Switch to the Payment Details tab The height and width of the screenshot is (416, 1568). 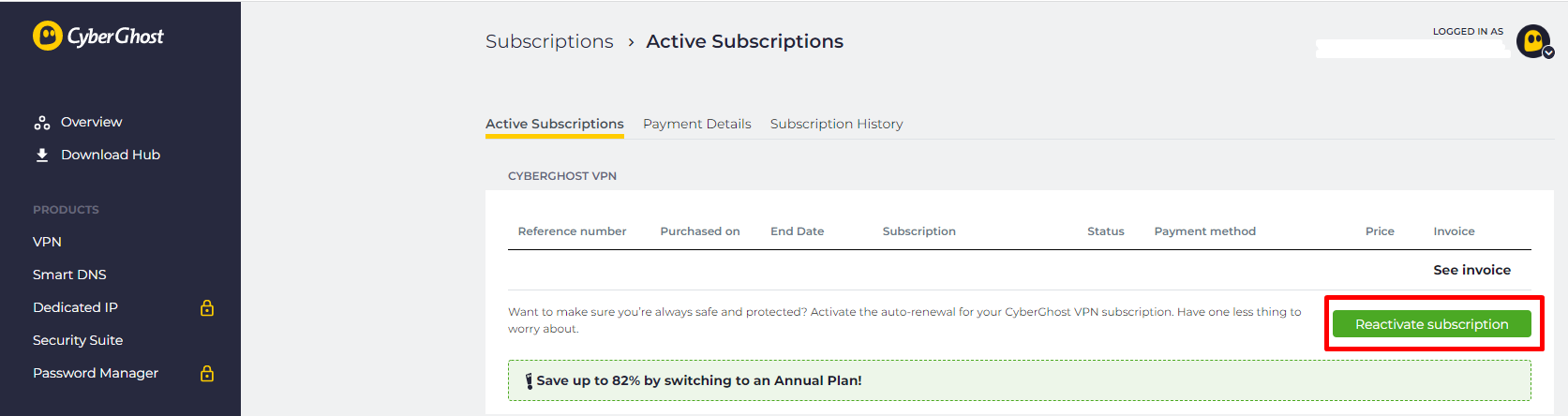[696, 124]
